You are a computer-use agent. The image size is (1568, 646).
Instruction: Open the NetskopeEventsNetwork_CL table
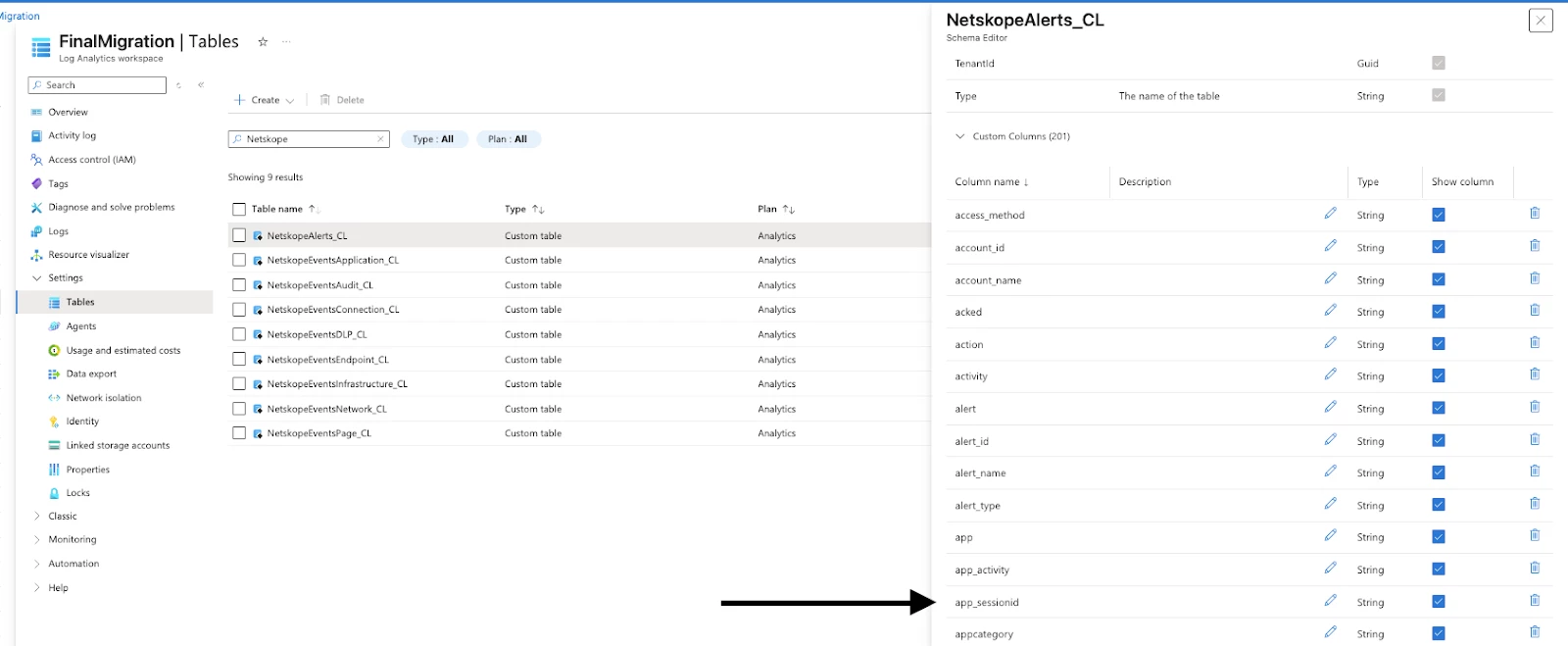click(326, 410)
